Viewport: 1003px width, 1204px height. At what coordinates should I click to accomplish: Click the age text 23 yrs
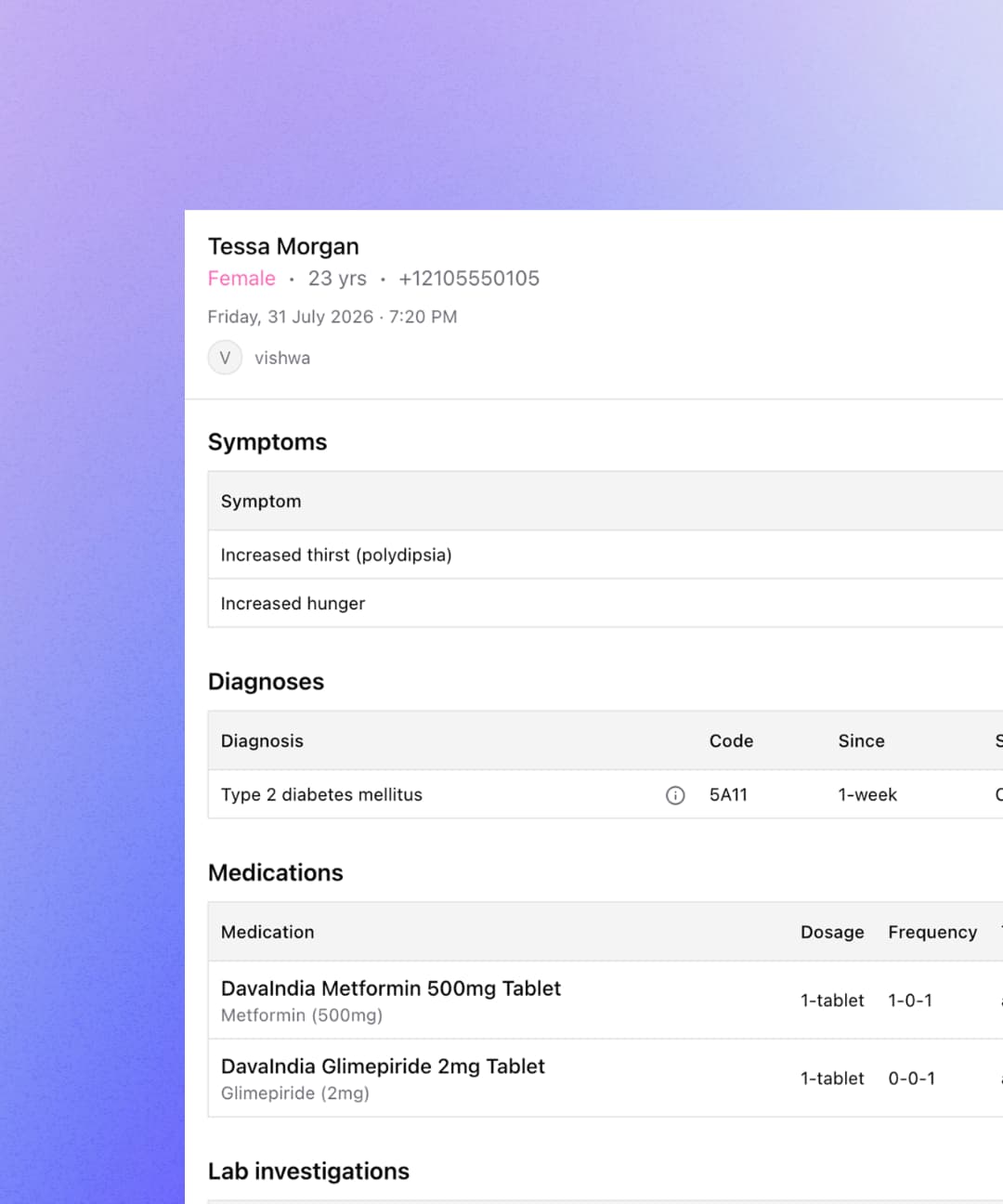(x=337, y=279)
